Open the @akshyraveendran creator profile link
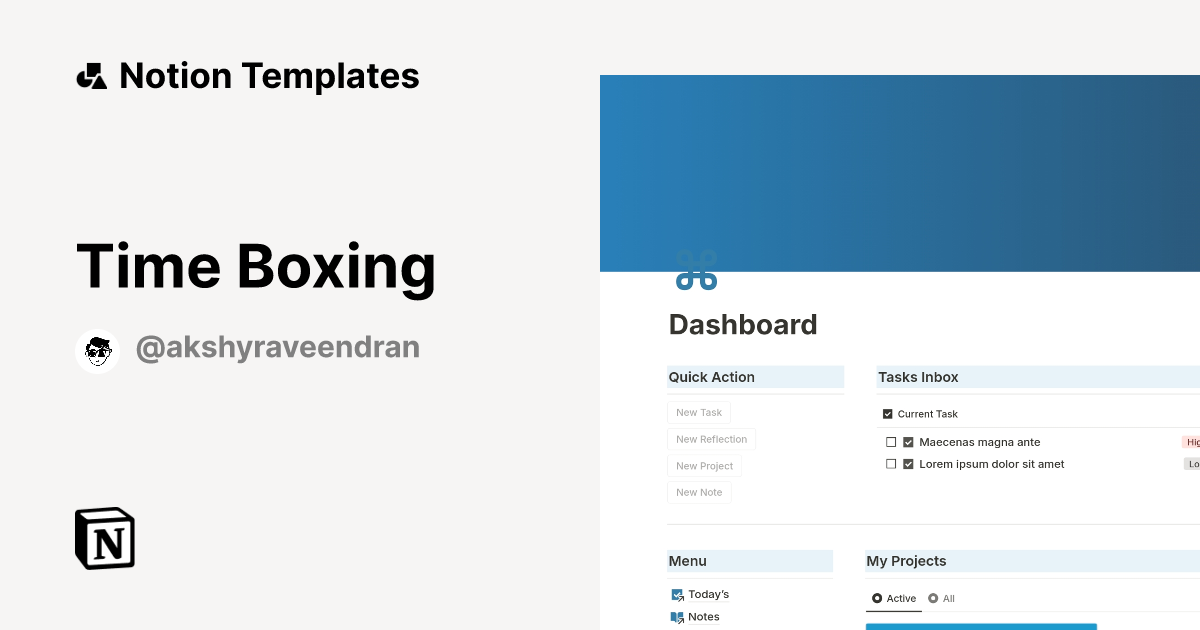This screenshot has height=630, width=1200. (x=277, y=347)
